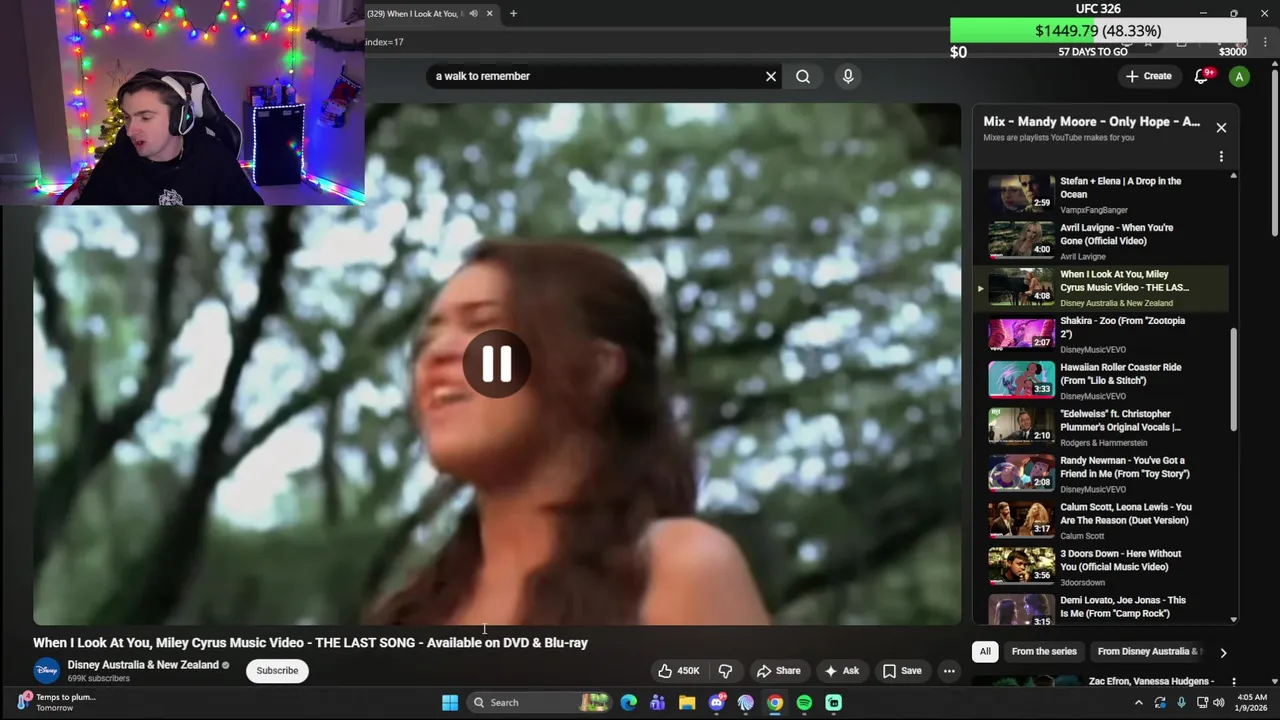Open Microsoft Edge from taskbar
1280x720 pixels.
[628, 703]
